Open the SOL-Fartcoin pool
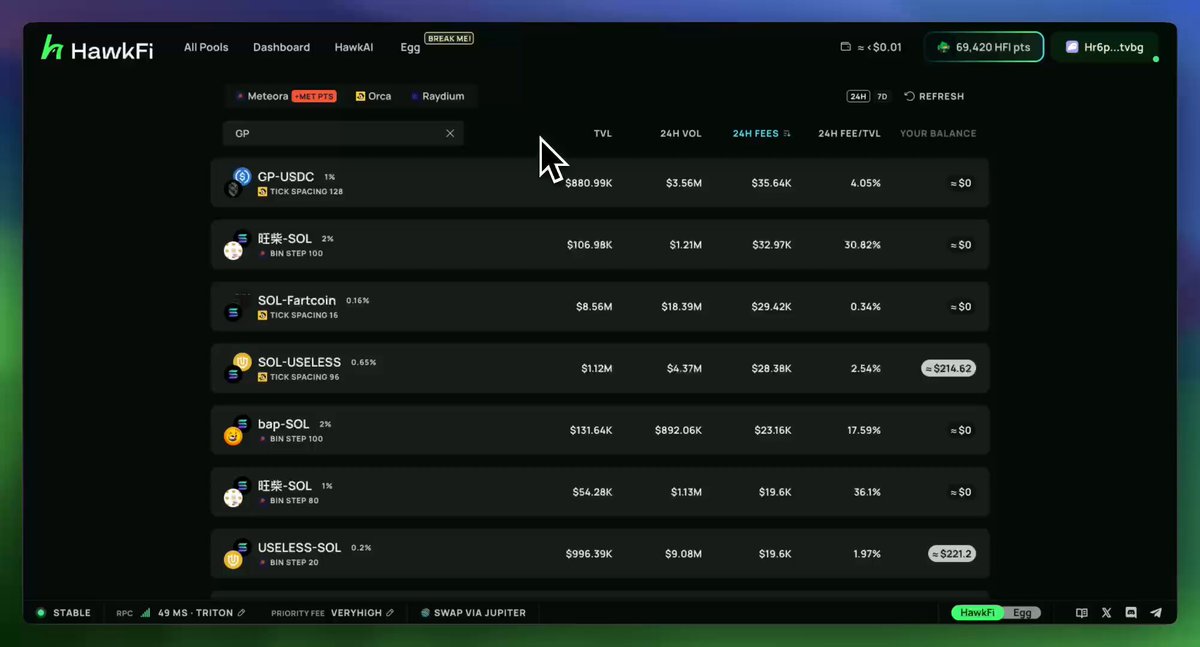This screenshot has width=1200, height=647. [x=600, y=306]
